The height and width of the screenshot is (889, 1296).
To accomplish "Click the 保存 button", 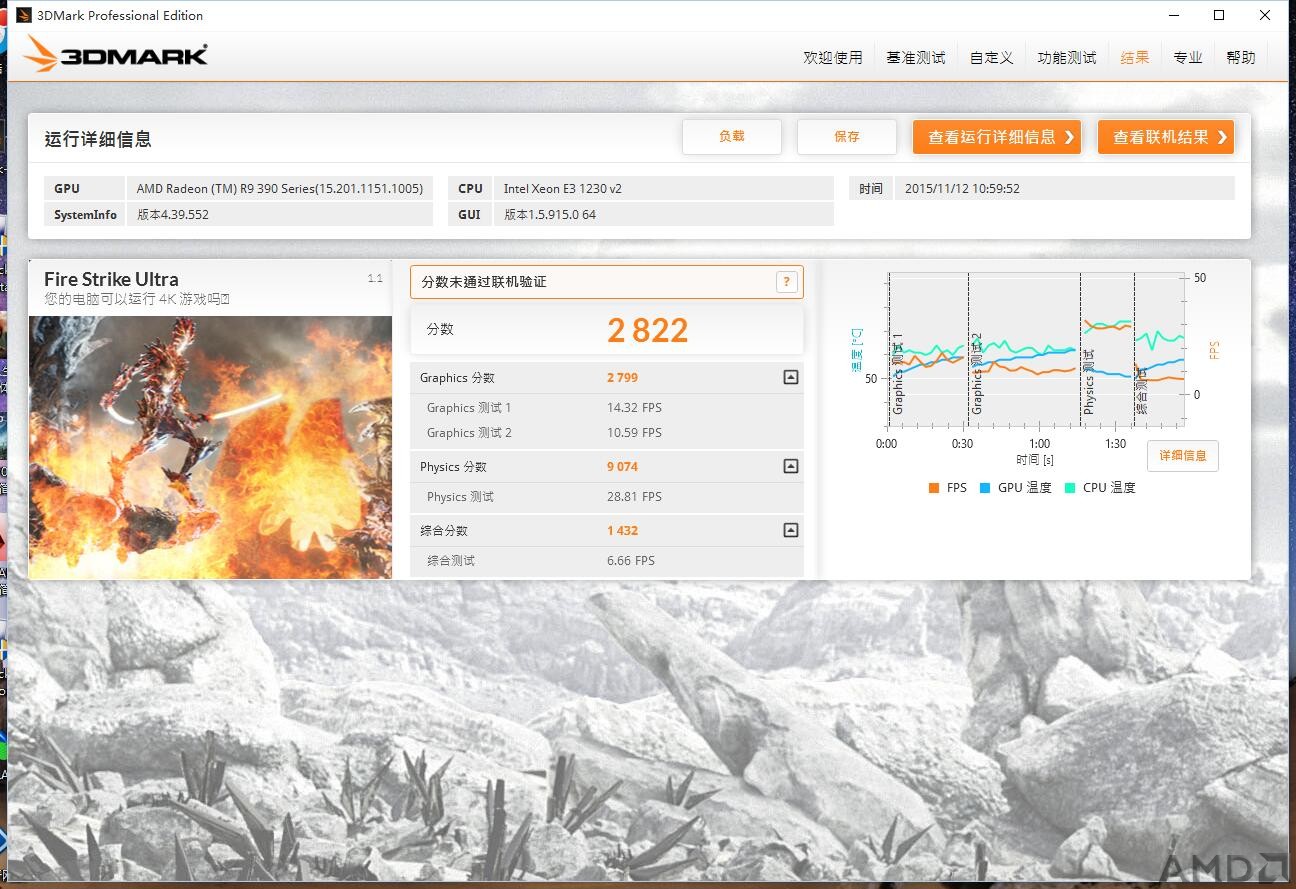I will click(x=847, y=137).
